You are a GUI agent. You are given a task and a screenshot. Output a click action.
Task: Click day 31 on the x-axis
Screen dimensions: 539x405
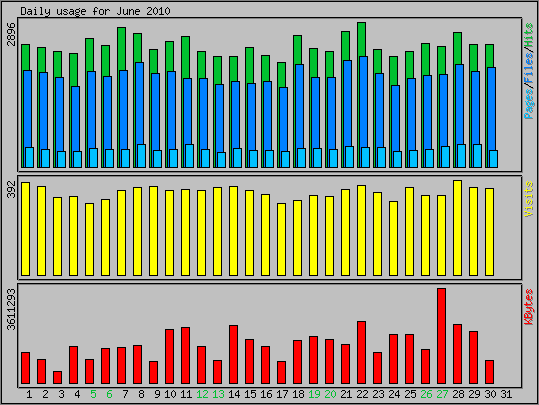tap(506, 394)
